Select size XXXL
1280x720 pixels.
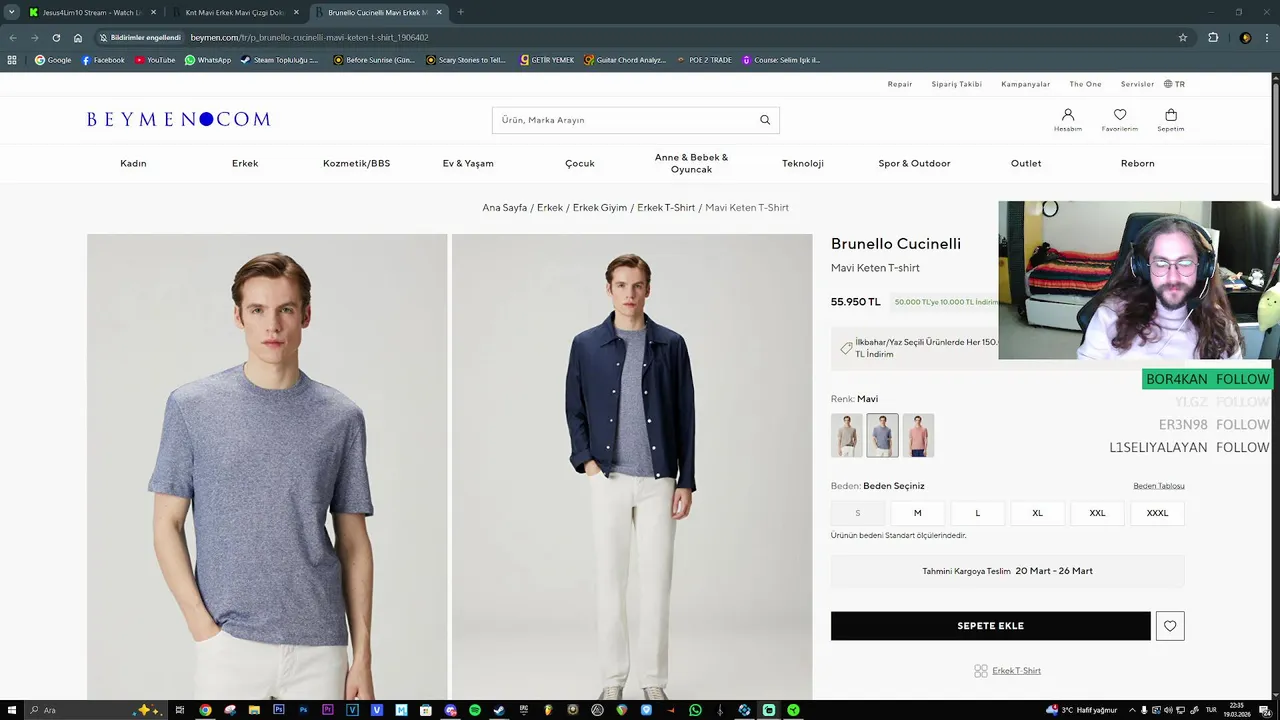pyautogui.click(x=1157, y=513)
